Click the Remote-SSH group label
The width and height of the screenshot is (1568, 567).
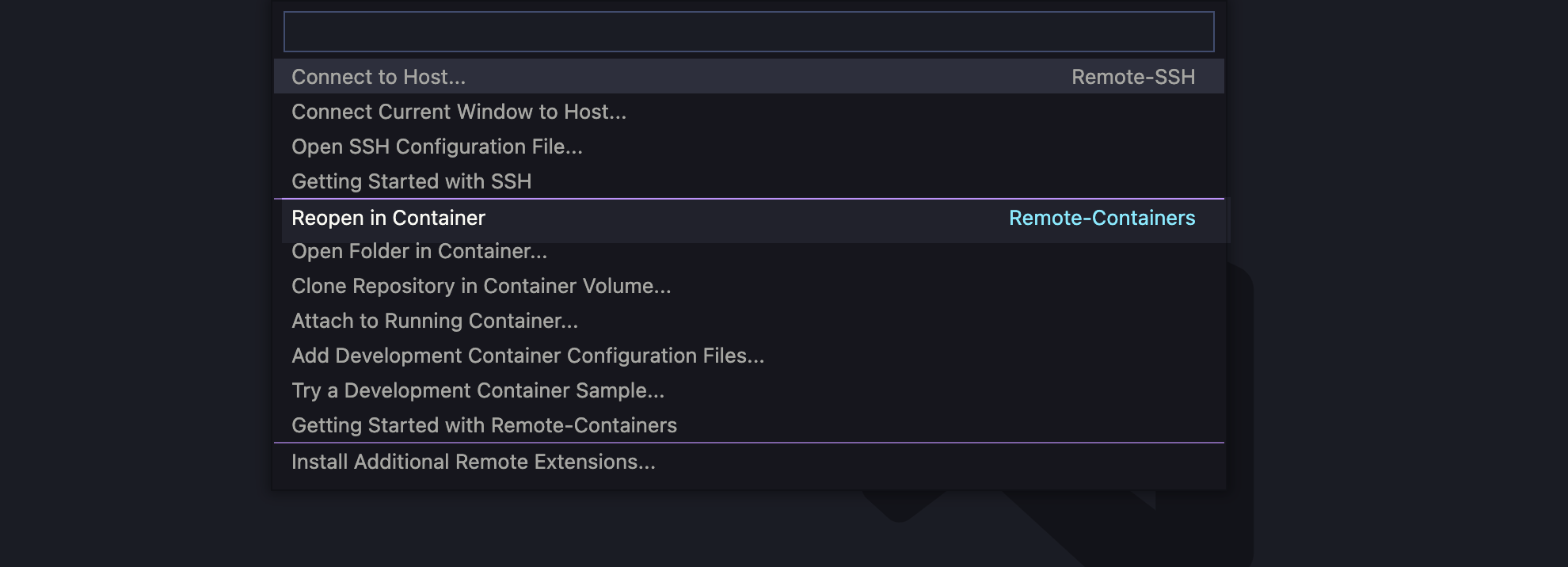(x=1133, y=77)
